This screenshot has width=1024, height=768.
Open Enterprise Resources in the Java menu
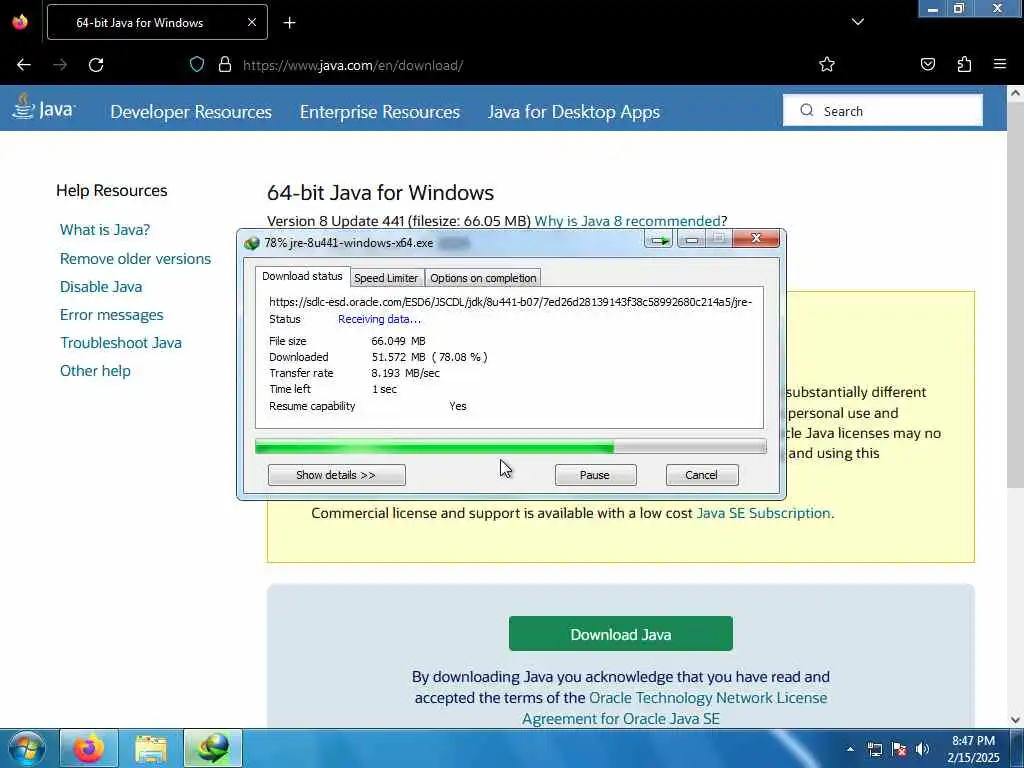click(380, 112)
